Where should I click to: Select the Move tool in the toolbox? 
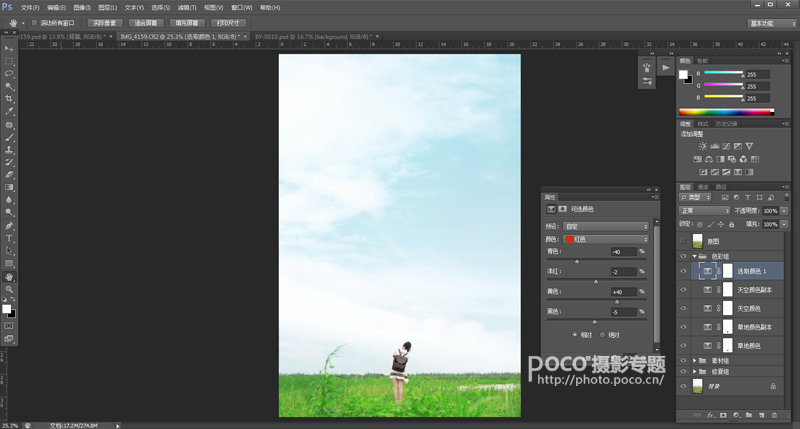click(9, 48)
